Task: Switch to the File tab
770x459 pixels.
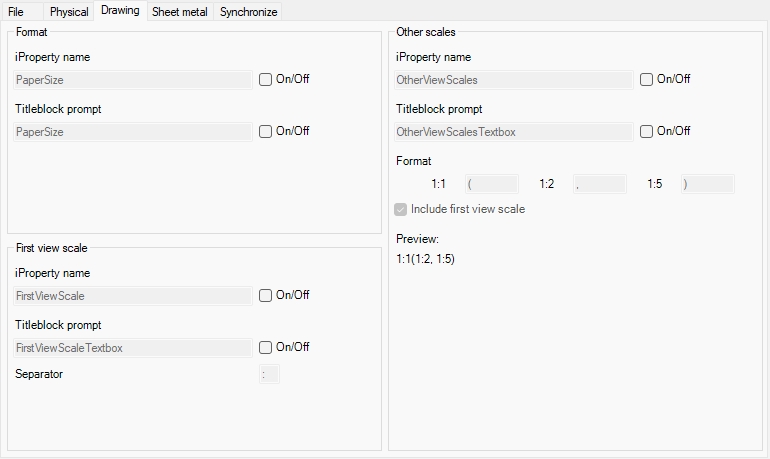Action: tap(16, 12)
